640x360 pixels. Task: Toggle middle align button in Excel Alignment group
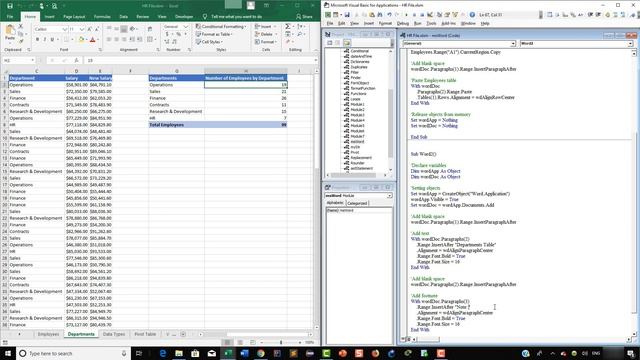pos(116,29)
